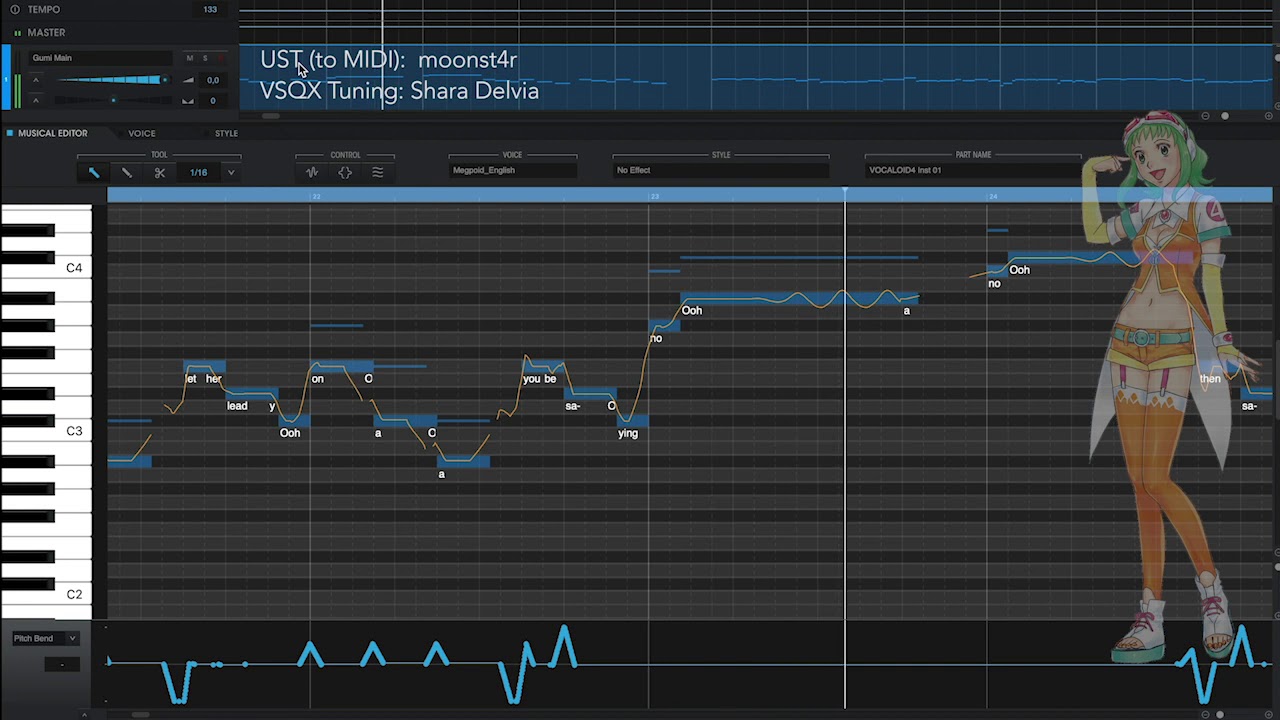Arm recording on Gumi Main track
This screenshot has height=720, width=1280.
pos(221,58)
